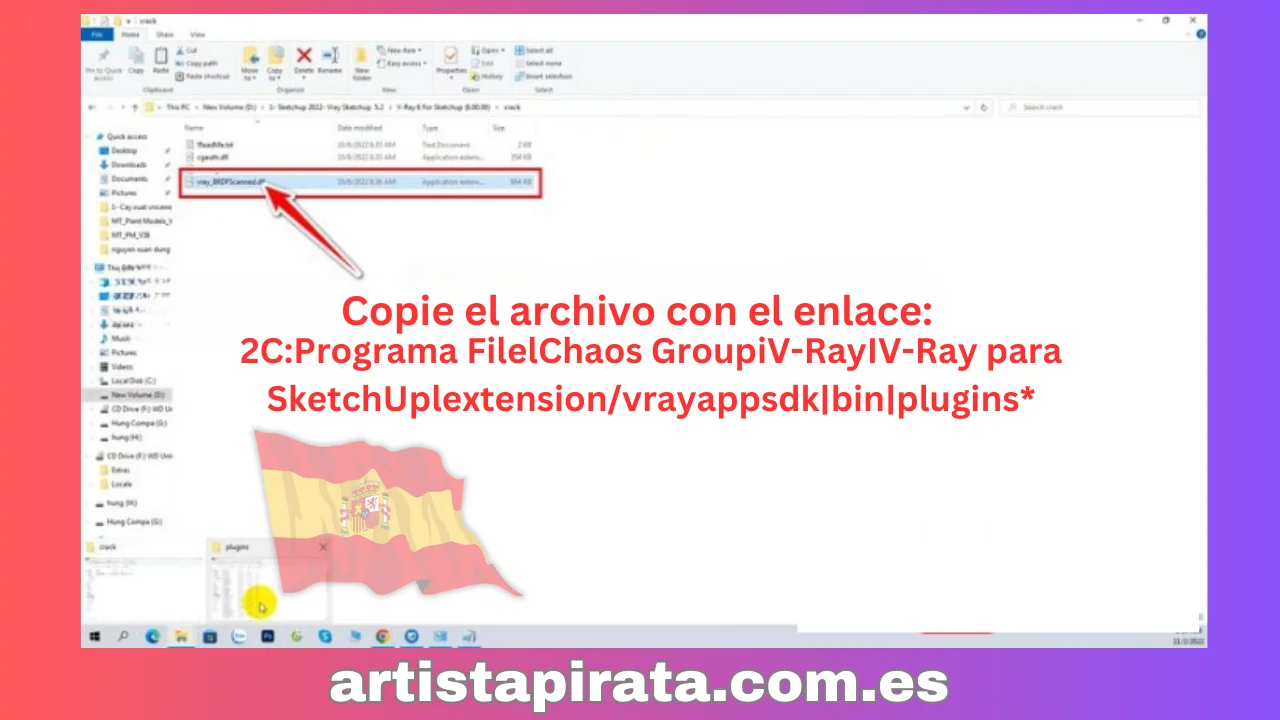This screenshot has width=1280, height=720.
Task: Click the Paste icon in the ribbon
Action: [x=161, y=56]
